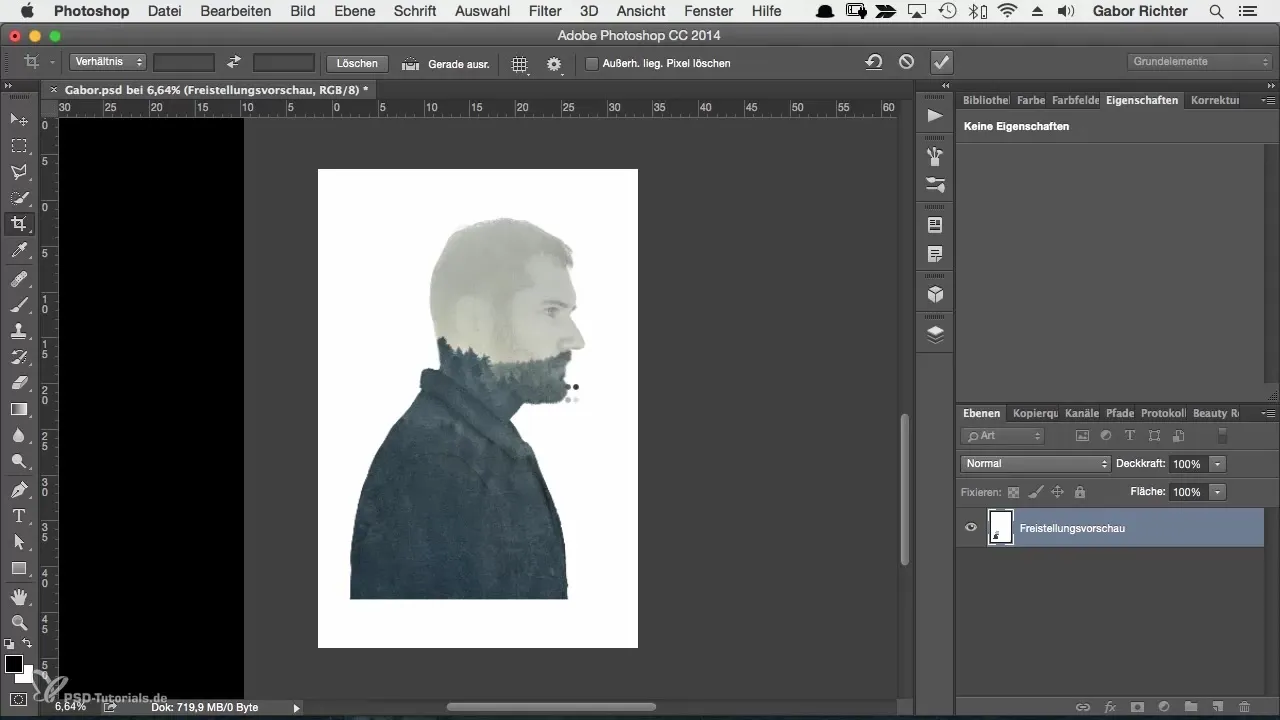Toggle the layer filtering switch

(1221, 436)
